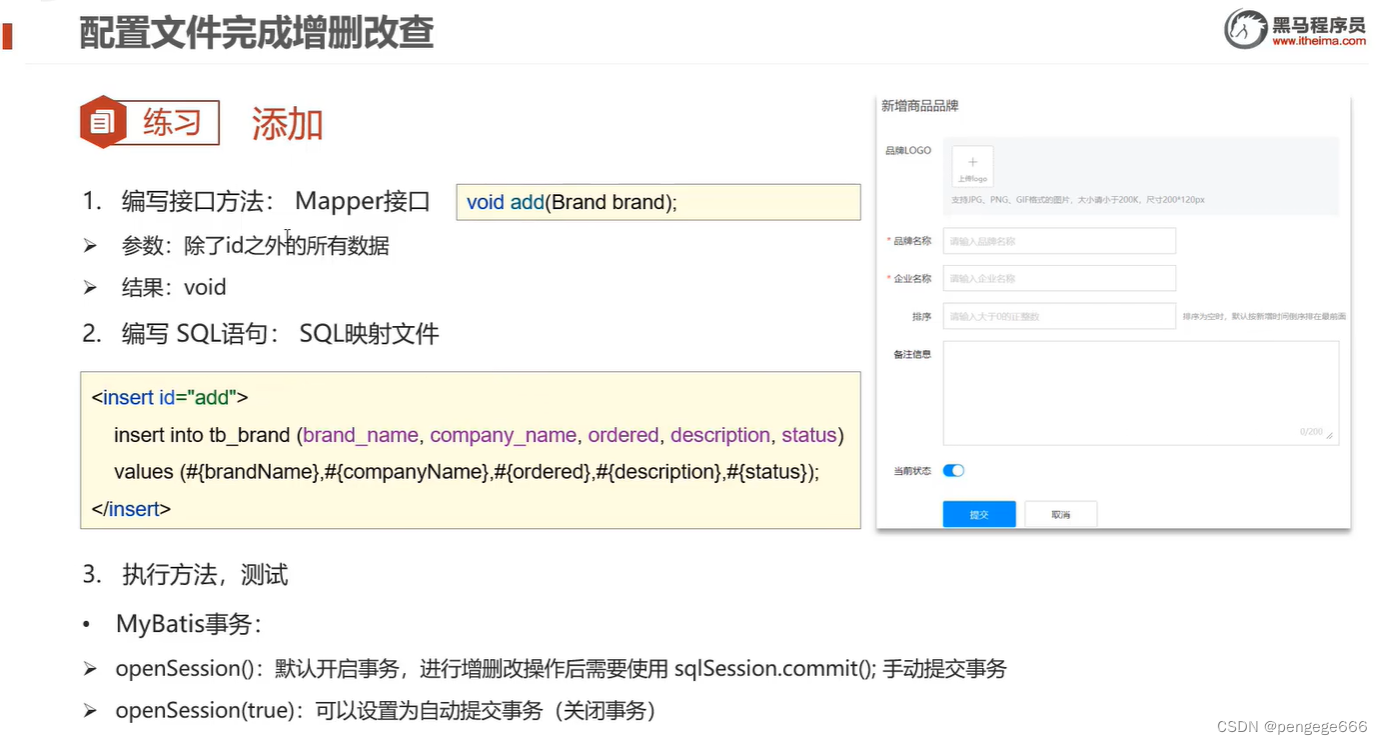1382x745 pixels.
Task: Click the red asterisk beside 品牌名称
Action: (x=888, y=240)
